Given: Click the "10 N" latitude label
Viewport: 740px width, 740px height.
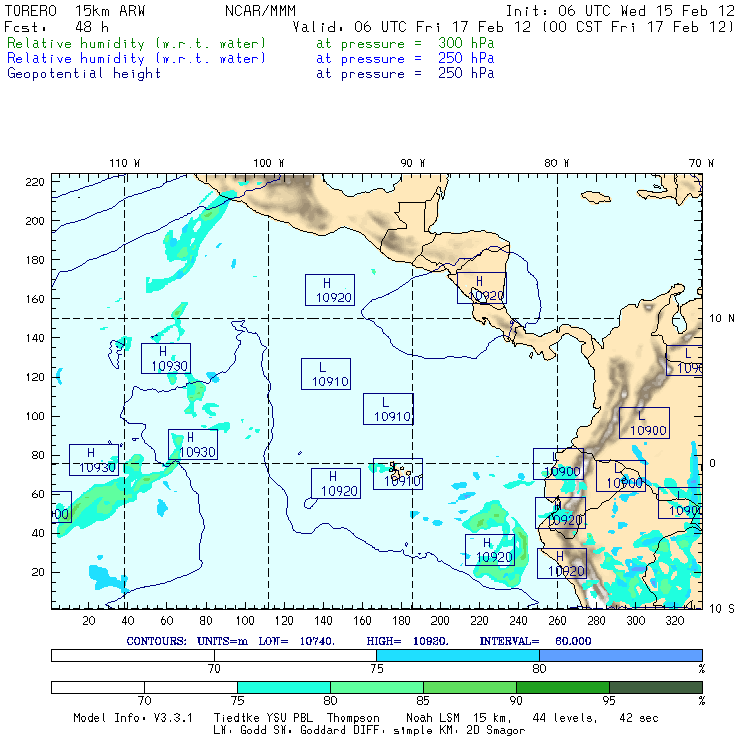Looking at the screenshot, I should 722,319.
